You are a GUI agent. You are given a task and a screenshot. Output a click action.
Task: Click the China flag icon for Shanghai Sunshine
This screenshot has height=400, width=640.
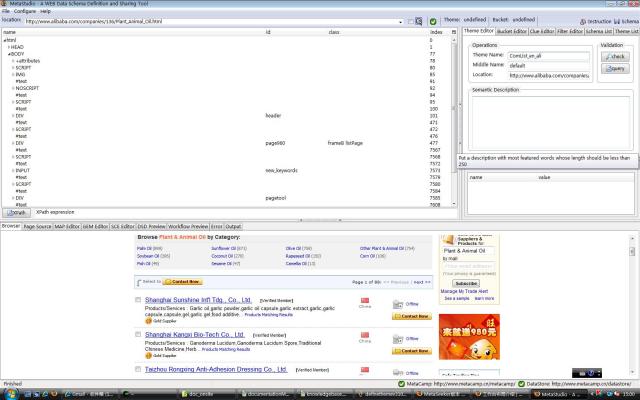pyautogui.click(x=365, y=300)
